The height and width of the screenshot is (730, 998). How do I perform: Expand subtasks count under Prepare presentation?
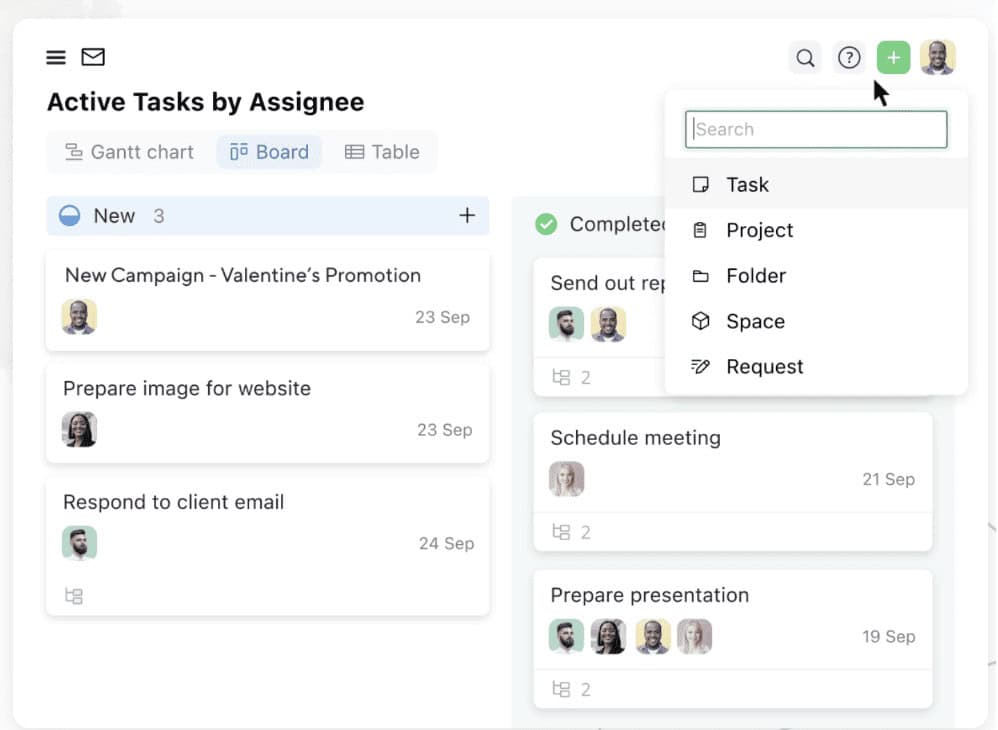point(572,689)
